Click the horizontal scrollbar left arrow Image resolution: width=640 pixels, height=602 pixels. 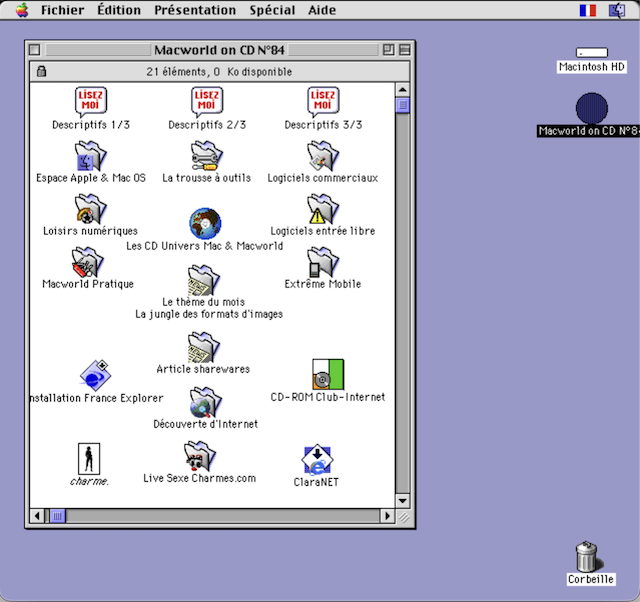pos(37,516)
